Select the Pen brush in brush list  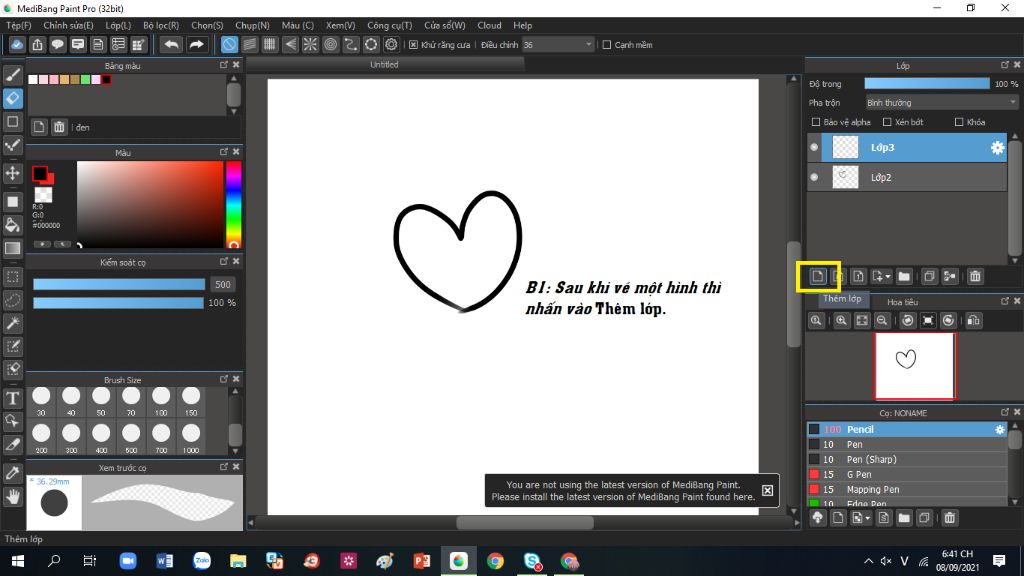coord(855,444)
